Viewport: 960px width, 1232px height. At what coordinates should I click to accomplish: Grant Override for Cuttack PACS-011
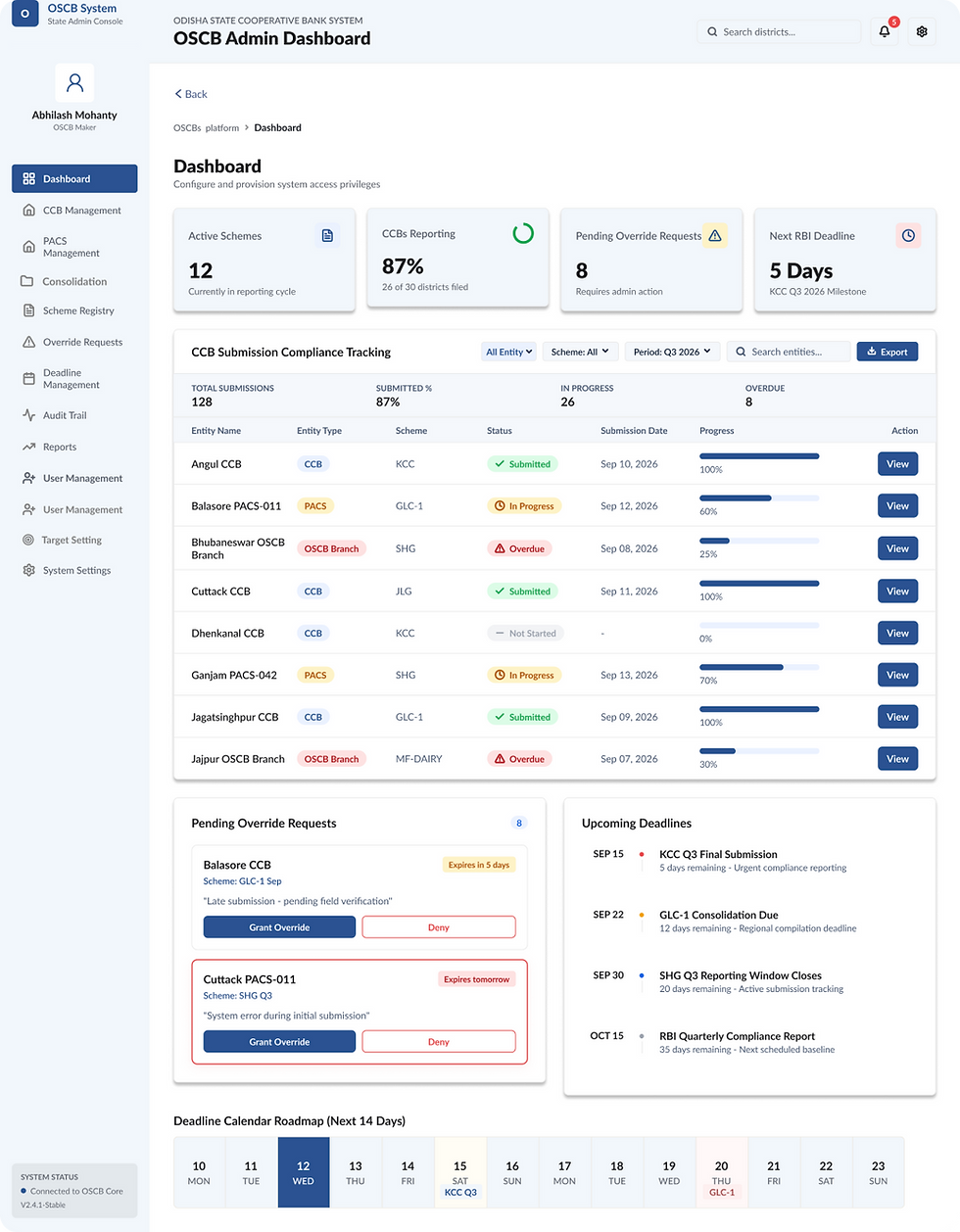279,1042
